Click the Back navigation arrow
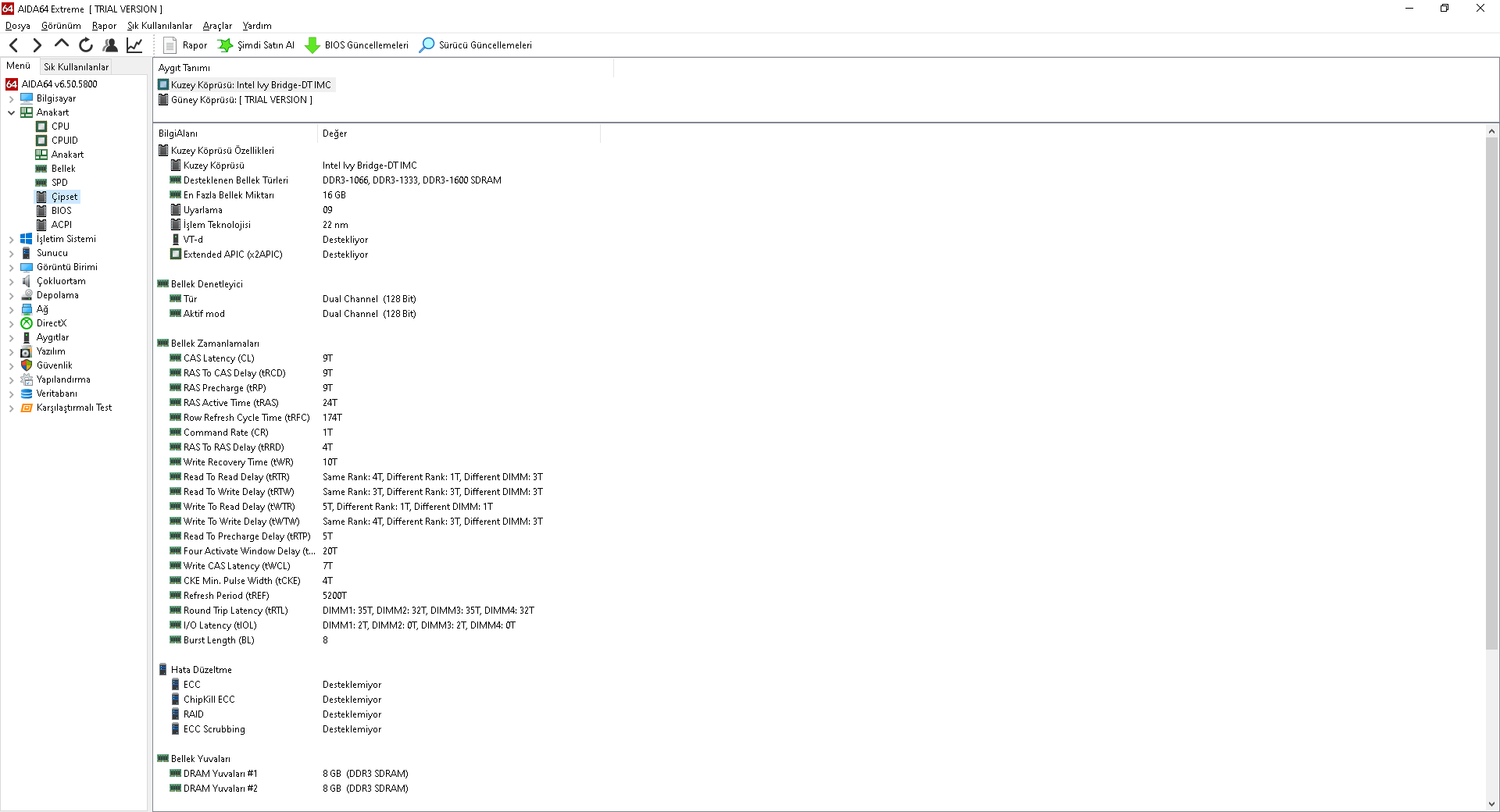This screenshot has width=1500, height=812. (x=13, y=45)
